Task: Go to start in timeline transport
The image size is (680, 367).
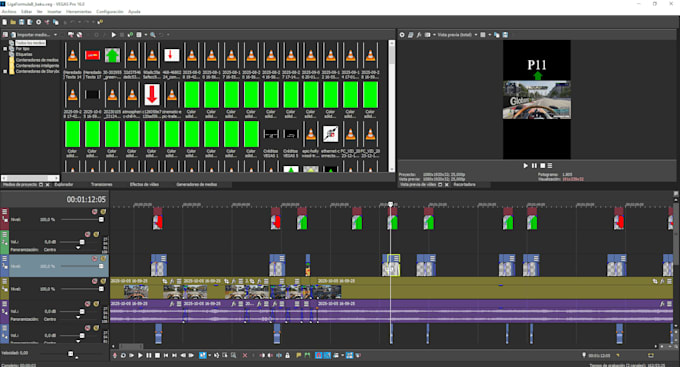Action: click(166, 355)
